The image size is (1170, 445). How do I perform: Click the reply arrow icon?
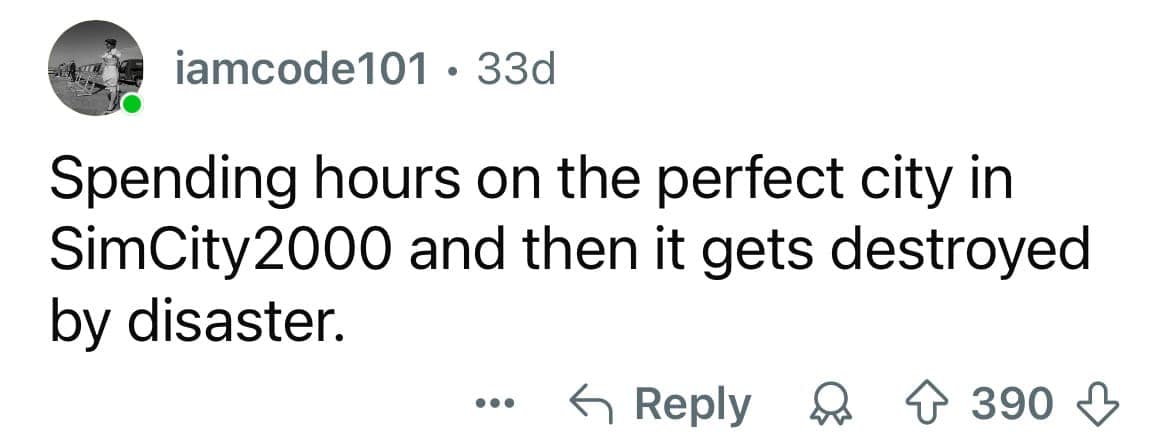point(589,405)
